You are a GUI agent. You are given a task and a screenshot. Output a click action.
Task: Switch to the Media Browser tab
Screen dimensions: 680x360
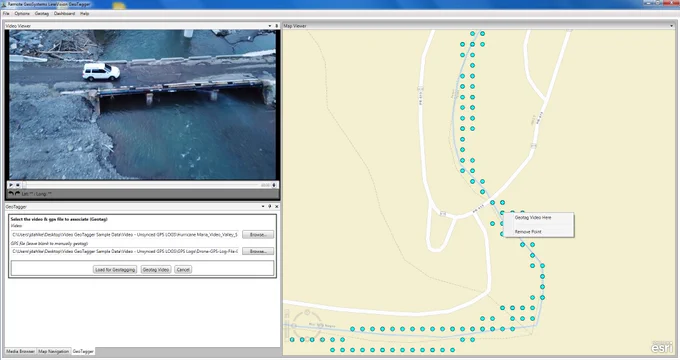coord(20,351)
